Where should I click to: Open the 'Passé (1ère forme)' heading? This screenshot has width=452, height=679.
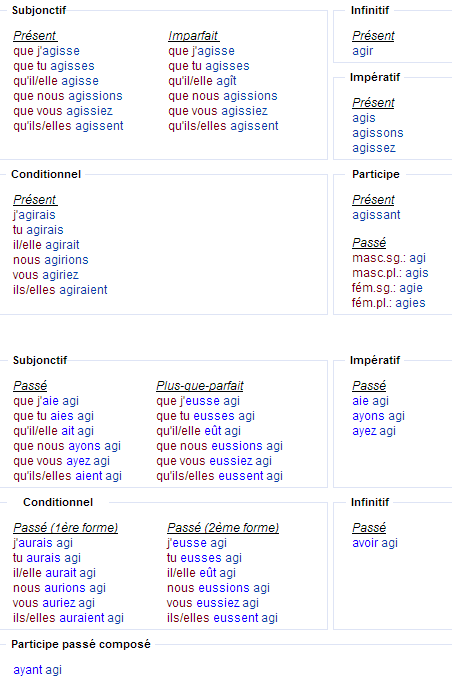[x=65, y=527]
